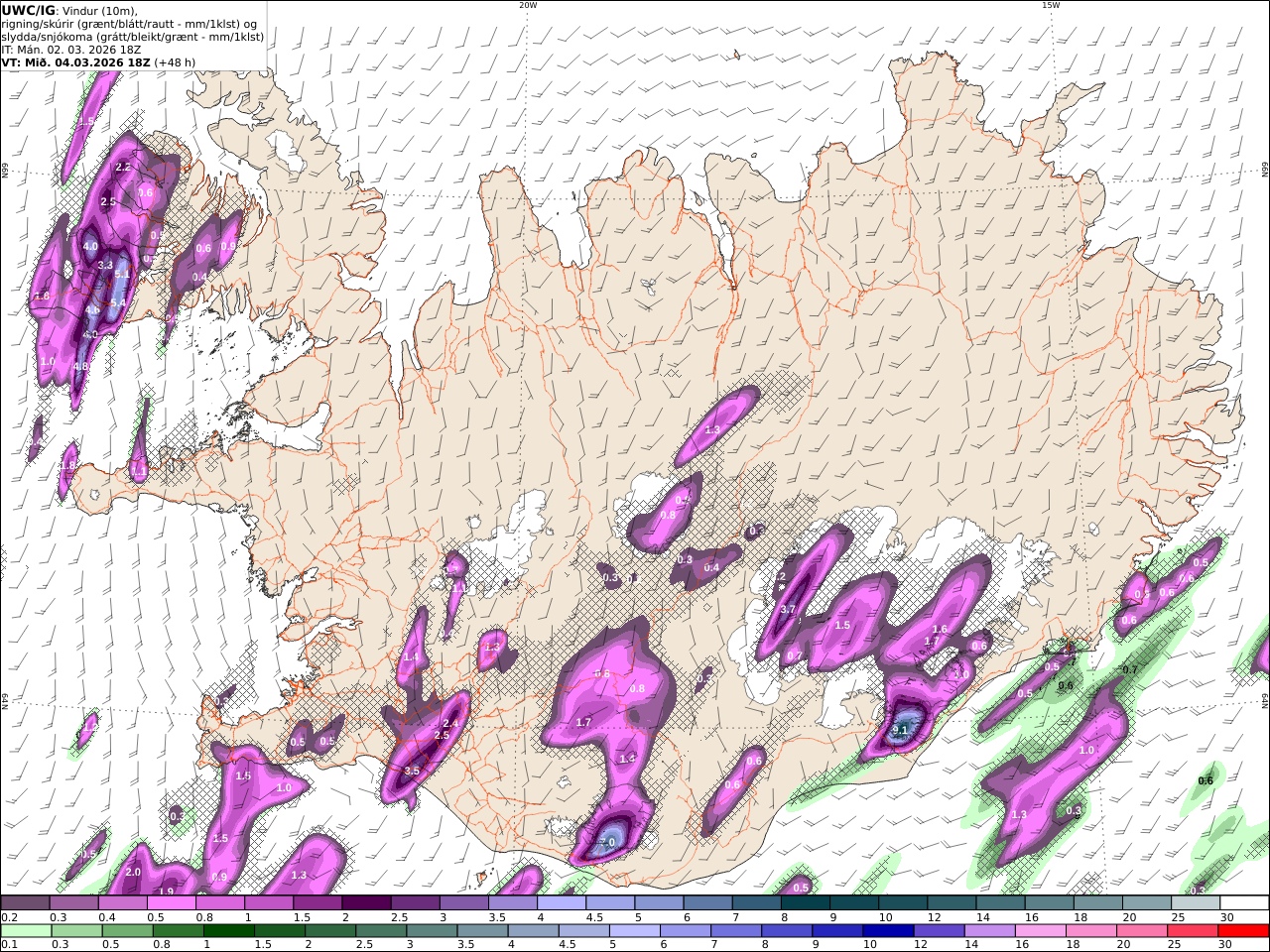Click the 'UWC/IG: Vindur (10m)' title text

tap(69, 11)
